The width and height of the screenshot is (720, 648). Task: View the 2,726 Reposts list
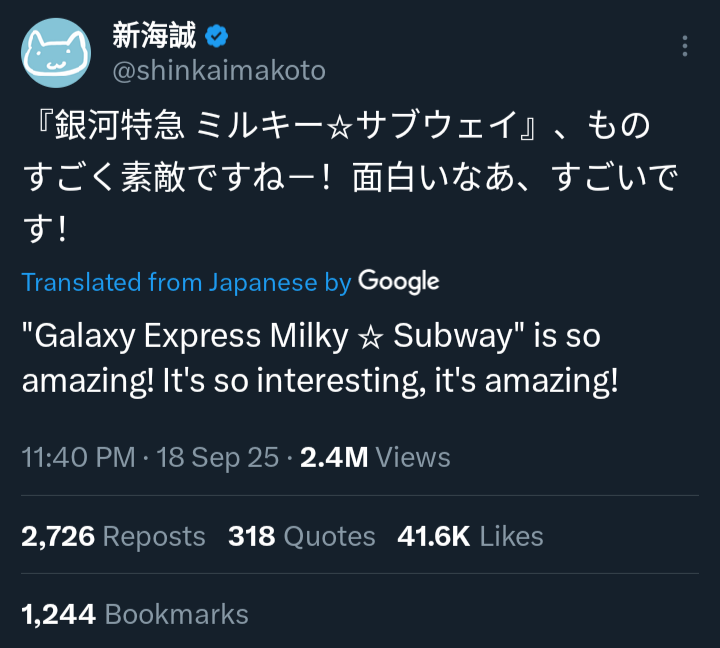pyautogui.click(x=113, y=536)
